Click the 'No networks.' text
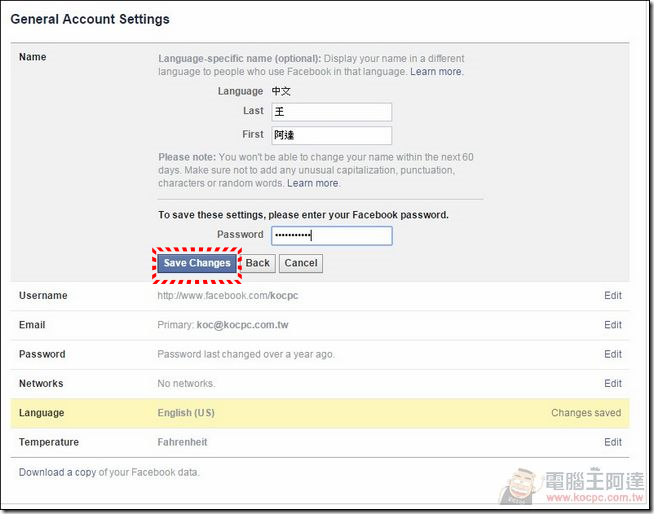 point(186,383)
